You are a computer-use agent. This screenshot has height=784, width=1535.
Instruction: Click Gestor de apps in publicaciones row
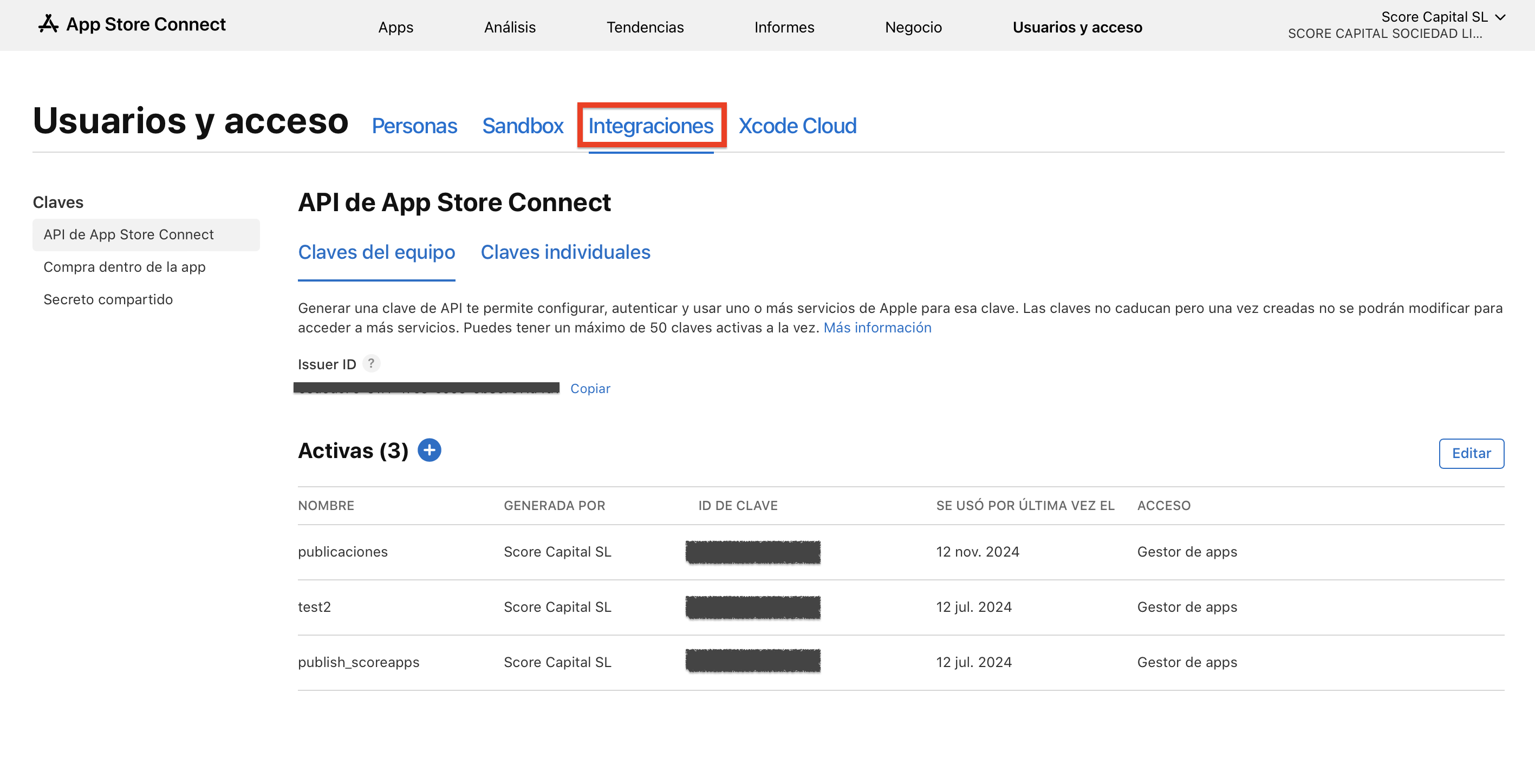pos(1187,552)
